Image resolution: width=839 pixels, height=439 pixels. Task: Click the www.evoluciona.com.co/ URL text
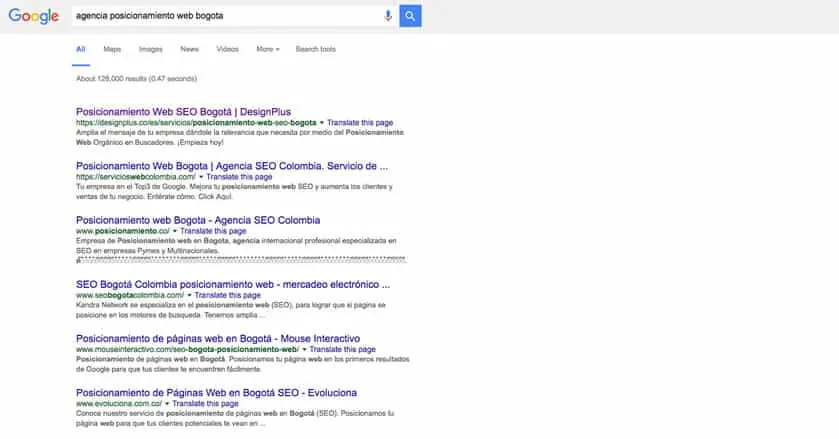pyautogui.click(x=119, y=404)
